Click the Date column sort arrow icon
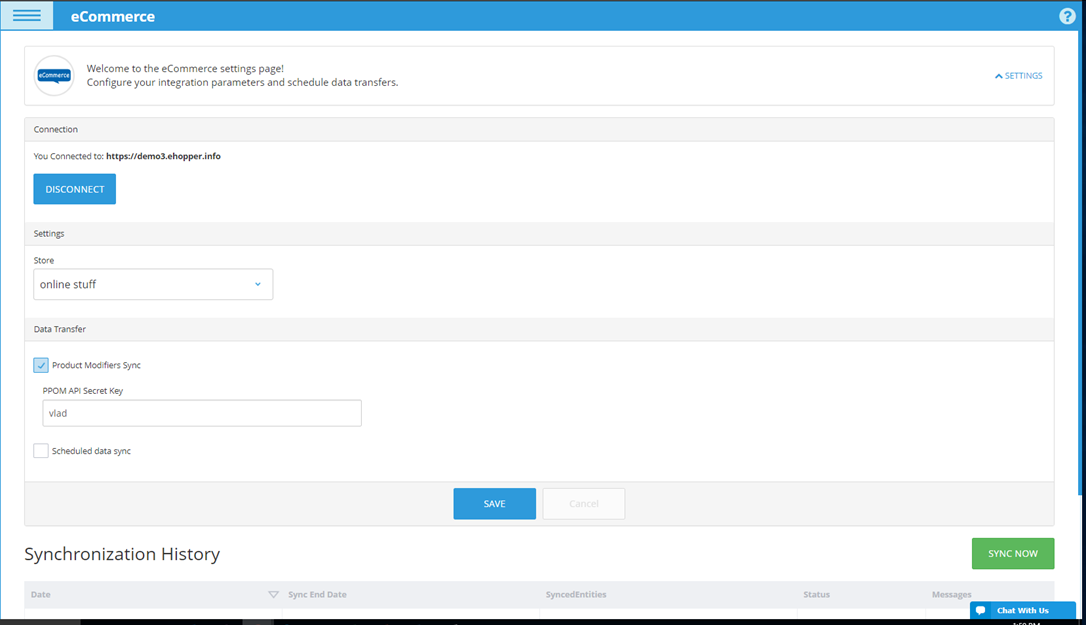Screen dimensions: 1086x625 [273, 595]
